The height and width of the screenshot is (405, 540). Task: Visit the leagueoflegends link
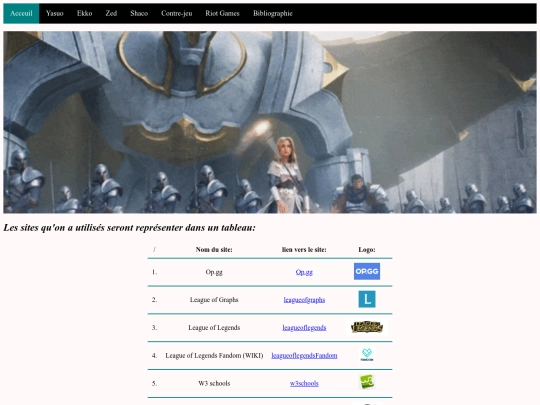[x=304, y=328]
